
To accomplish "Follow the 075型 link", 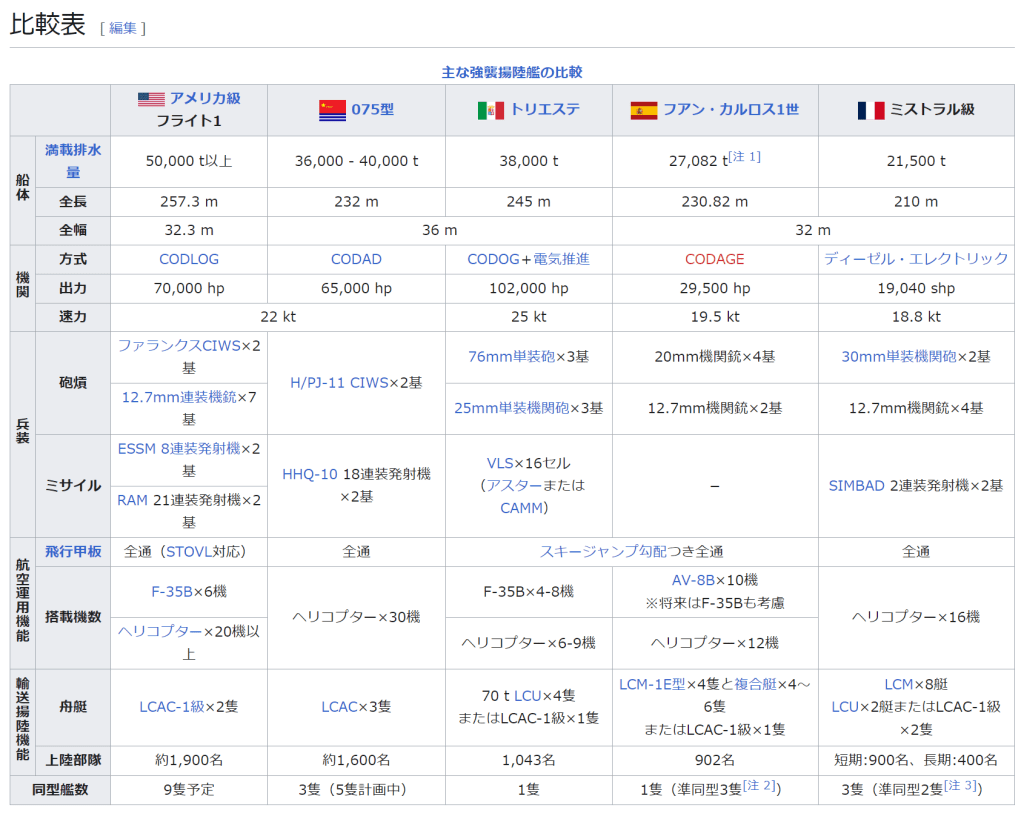I will 372,110.
